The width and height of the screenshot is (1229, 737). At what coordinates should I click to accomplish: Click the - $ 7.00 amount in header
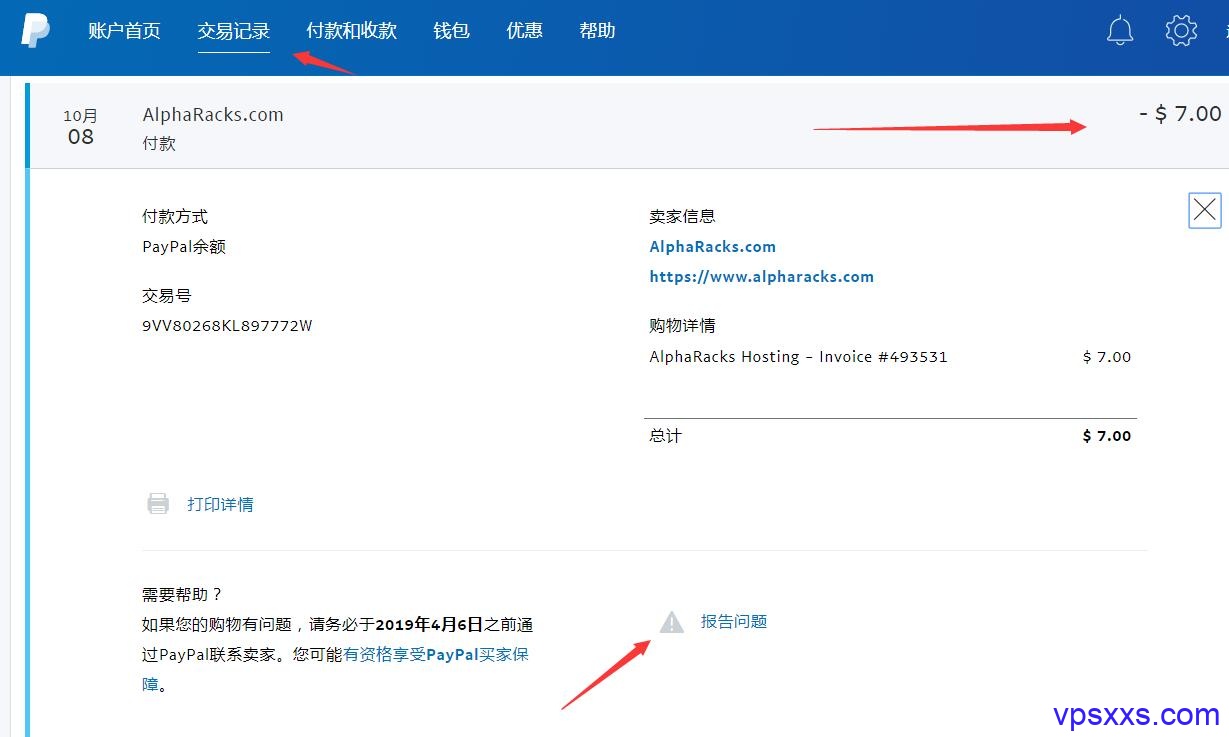1180,114
